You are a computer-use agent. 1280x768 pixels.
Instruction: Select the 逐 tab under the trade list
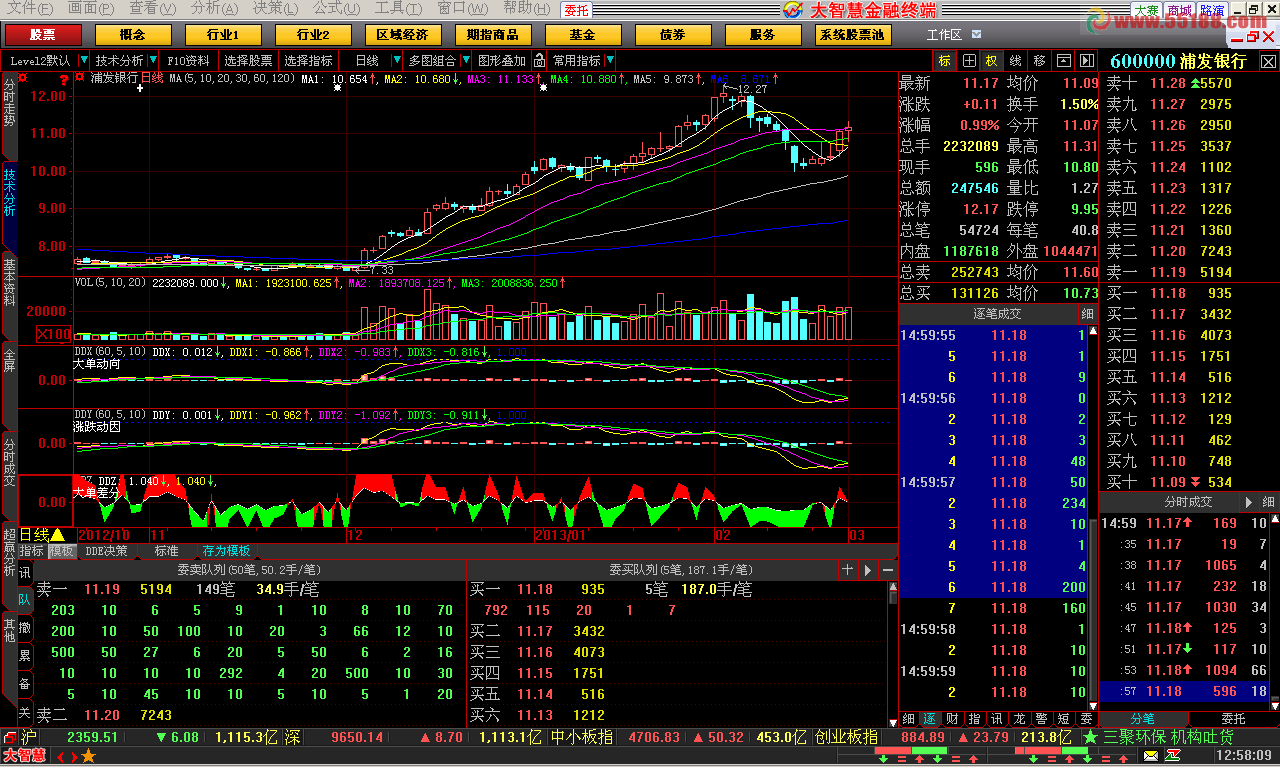click(x=929, y=719)
